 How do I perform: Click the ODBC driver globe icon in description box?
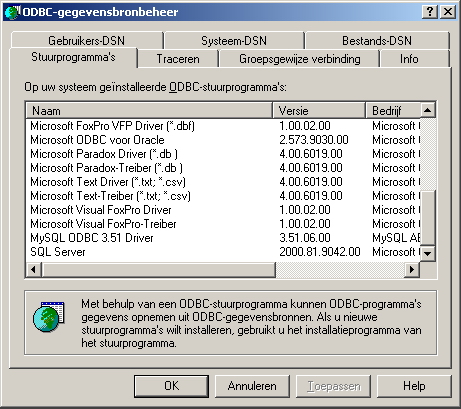pos(49,317)
